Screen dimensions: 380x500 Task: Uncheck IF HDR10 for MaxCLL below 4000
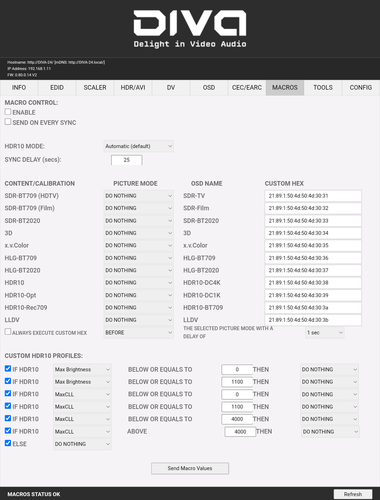click(x=8, y=418)
